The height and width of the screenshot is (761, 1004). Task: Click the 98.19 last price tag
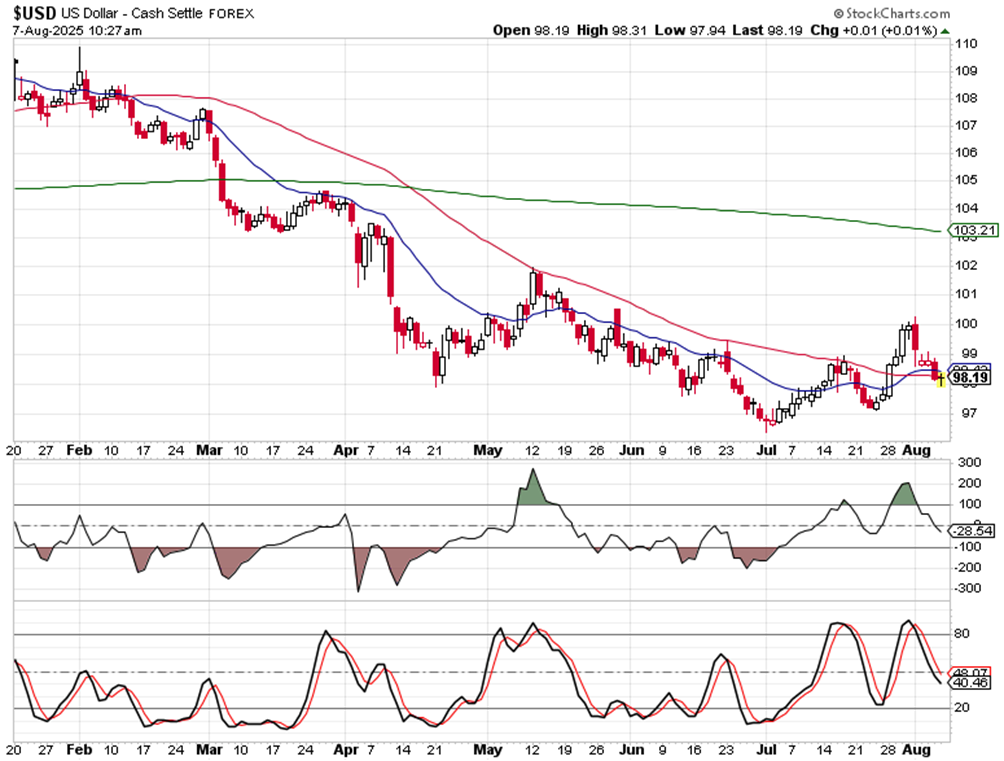970,379
